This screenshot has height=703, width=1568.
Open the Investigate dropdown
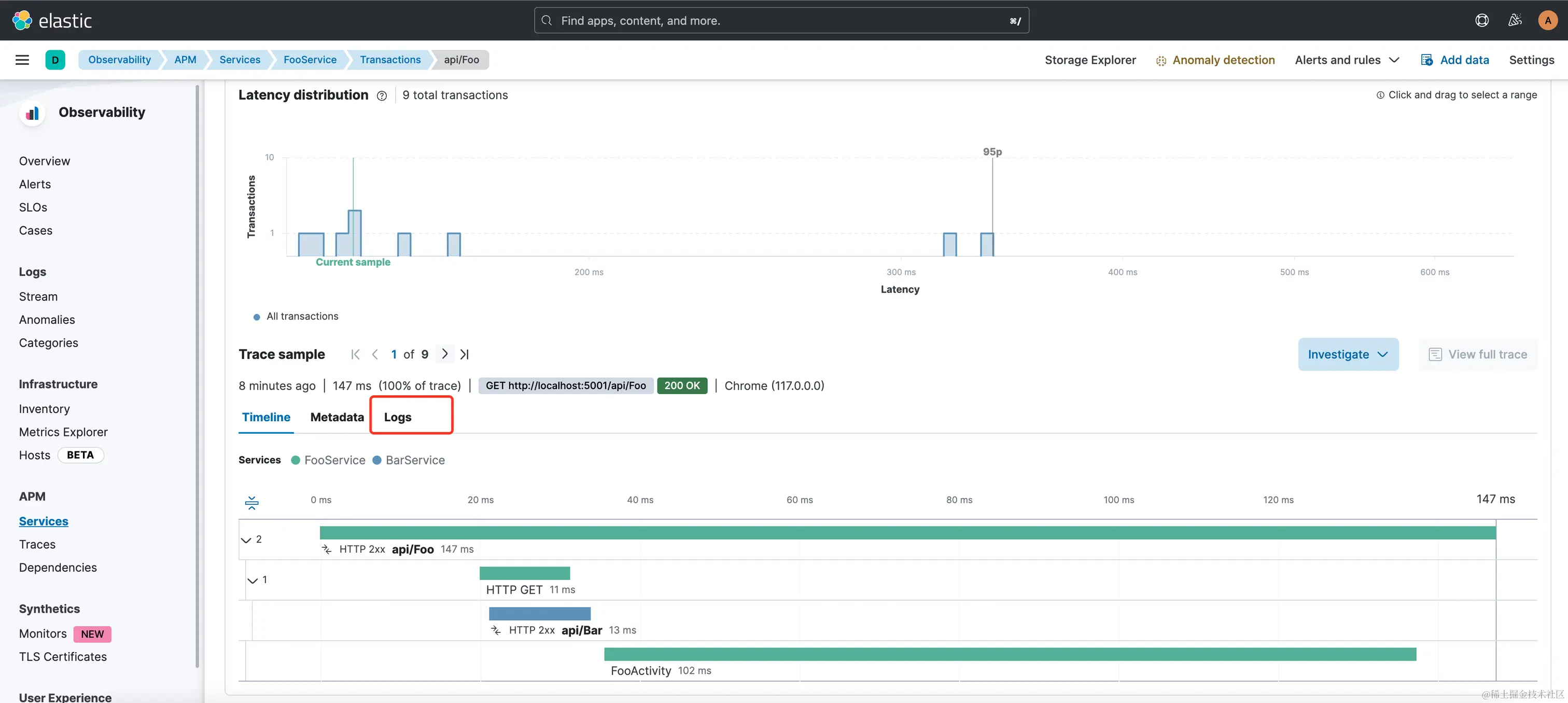[1348, 354]
